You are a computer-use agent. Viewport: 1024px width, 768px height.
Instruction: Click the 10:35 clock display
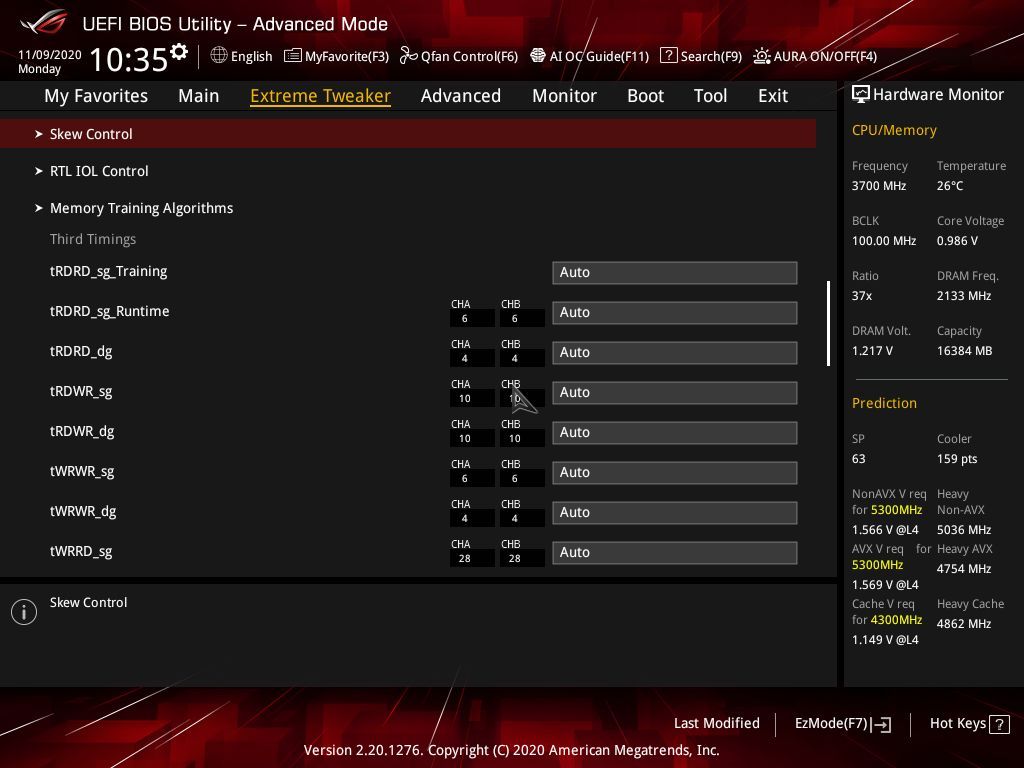click(x=129, y=59)
